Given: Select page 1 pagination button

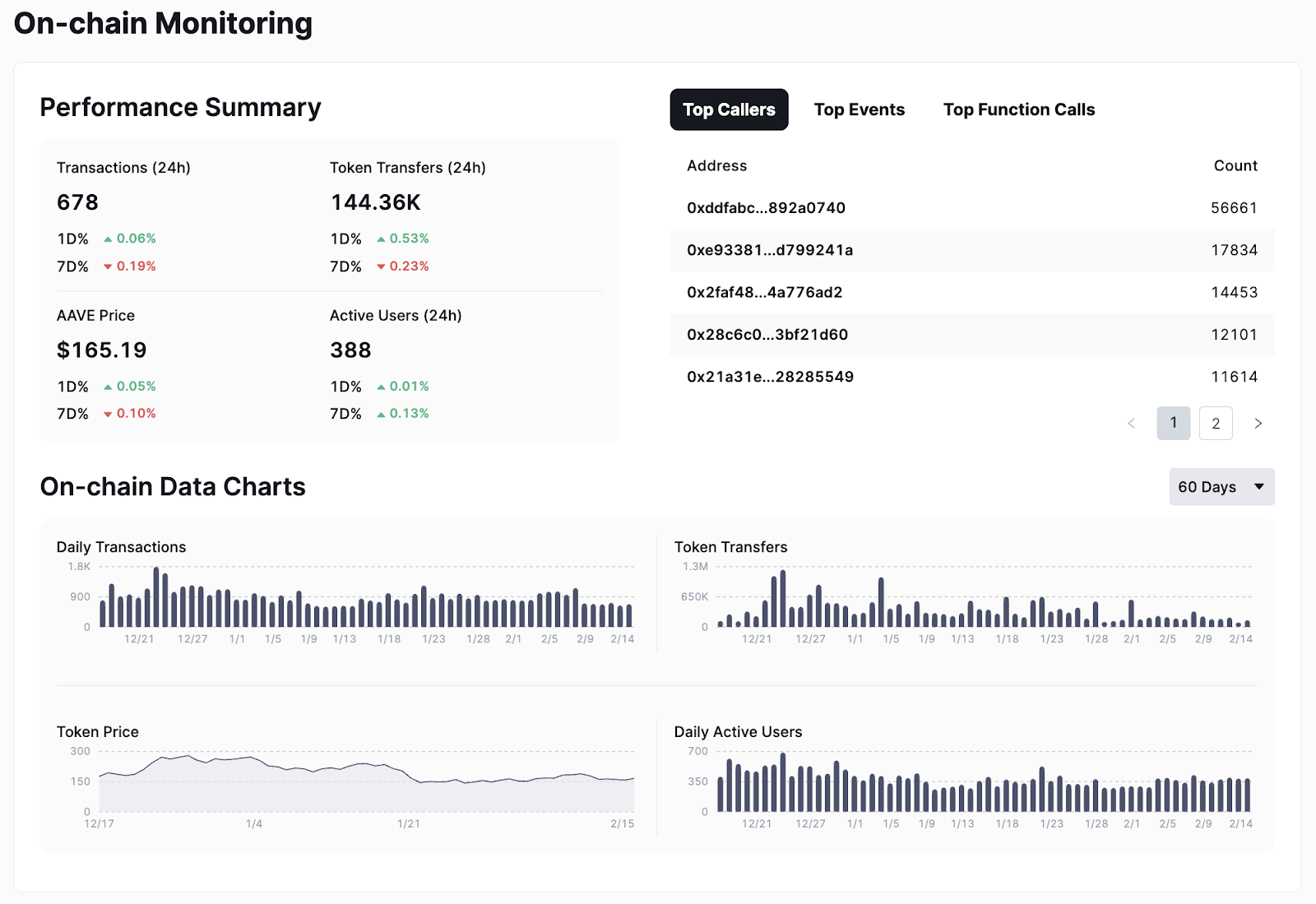Looking at the screenshot, I should [x=1173, y=424].
